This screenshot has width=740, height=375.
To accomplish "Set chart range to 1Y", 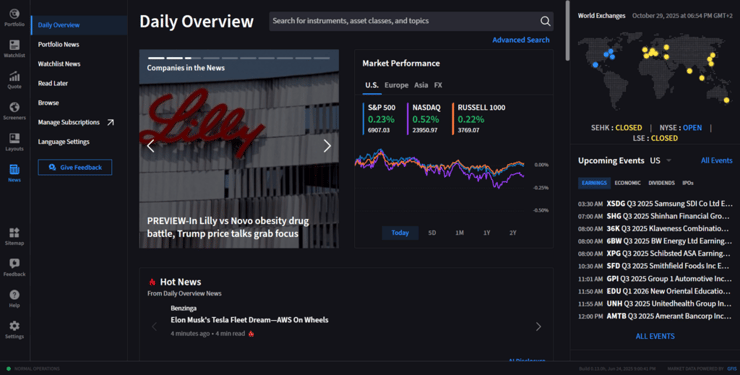I will click(487, 233).
